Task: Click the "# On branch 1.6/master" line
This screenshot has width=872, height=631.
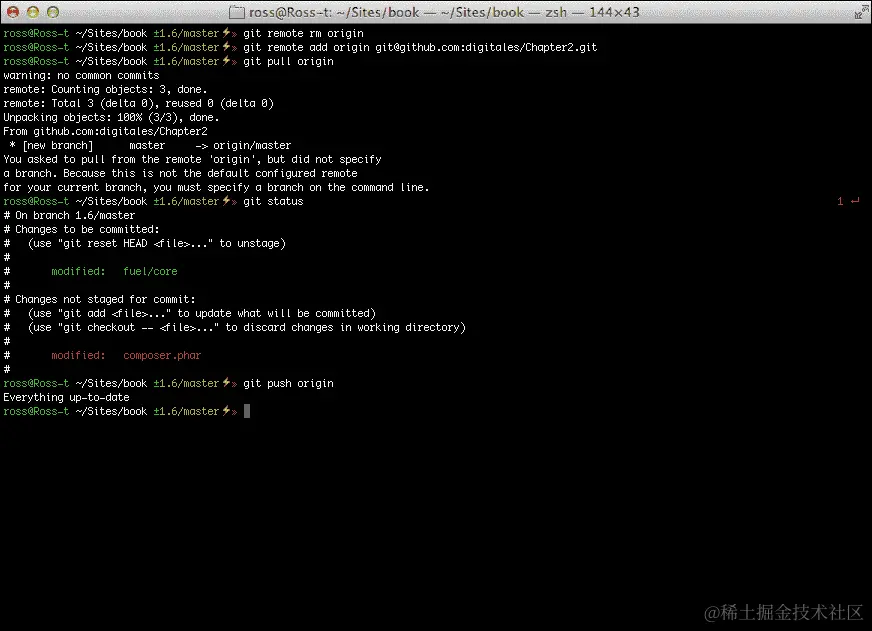Action: (x=69, y=215)
